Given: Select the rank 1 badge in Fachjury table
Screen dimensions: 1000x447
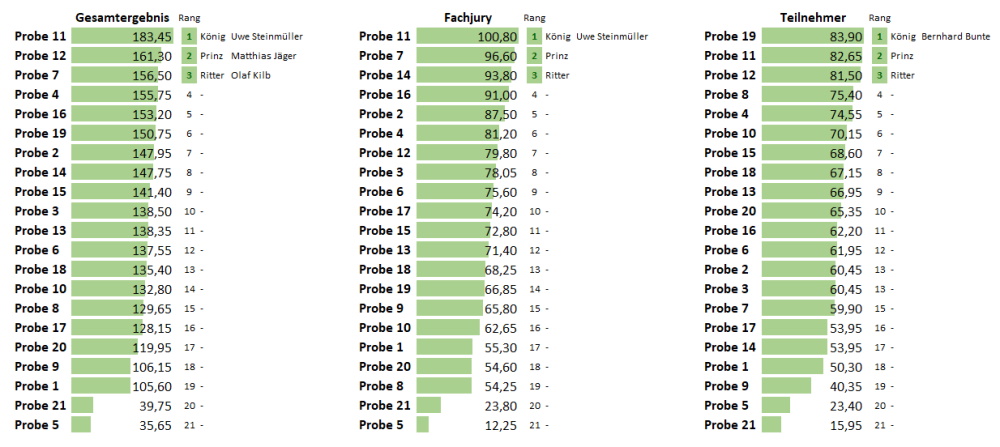Looking at the screenshot, I should [532, 36].
